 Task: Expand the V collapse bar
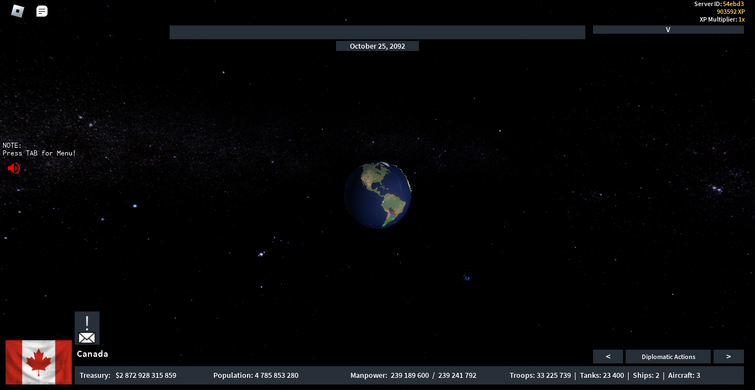(668, 29)
